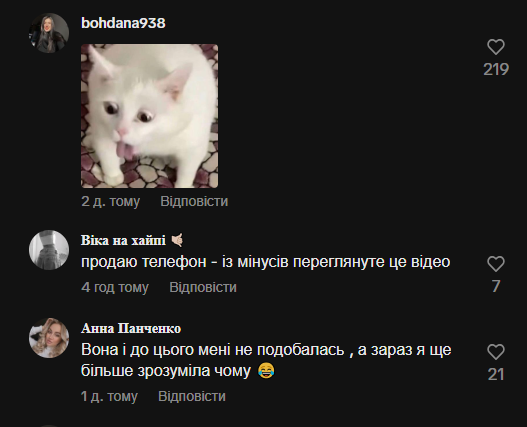527x427 pixels.
Task: Select the 'продаю телефон' comment text
Action: (x=266, y=262)
